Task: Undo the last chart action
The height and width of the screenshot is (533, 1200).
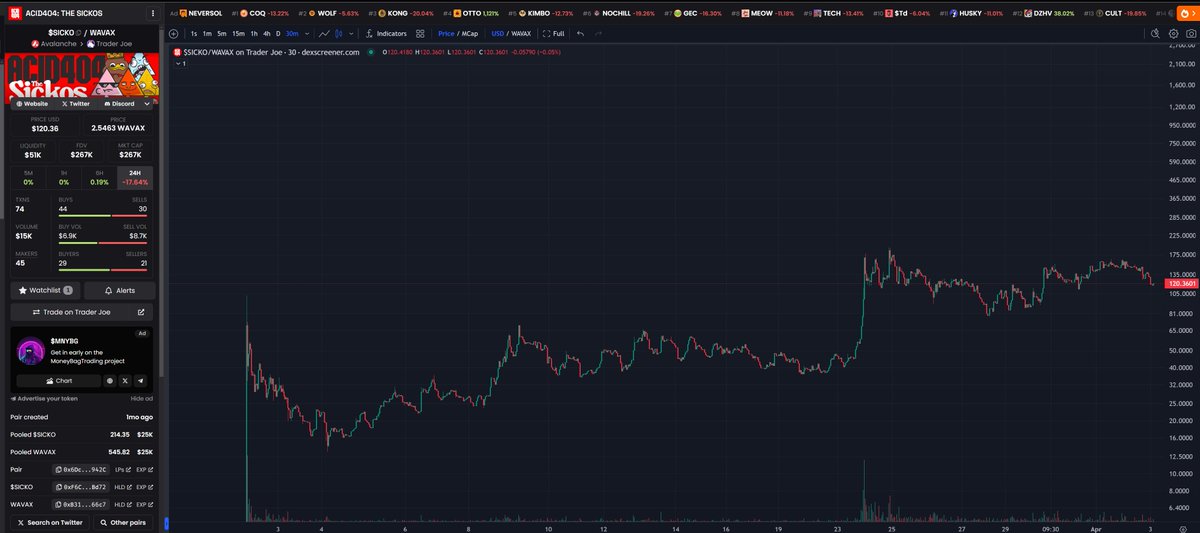Action: pos(580,33)
